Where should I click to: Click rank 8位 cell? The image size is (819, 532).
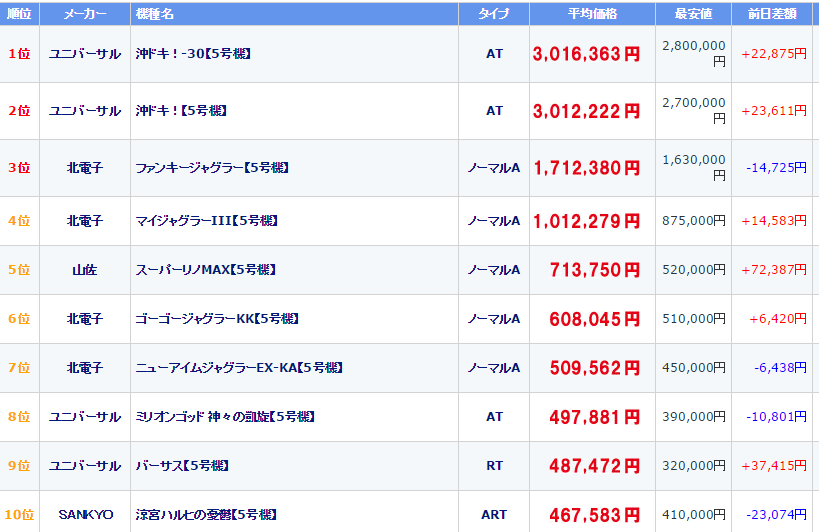[x=19, y=417]
